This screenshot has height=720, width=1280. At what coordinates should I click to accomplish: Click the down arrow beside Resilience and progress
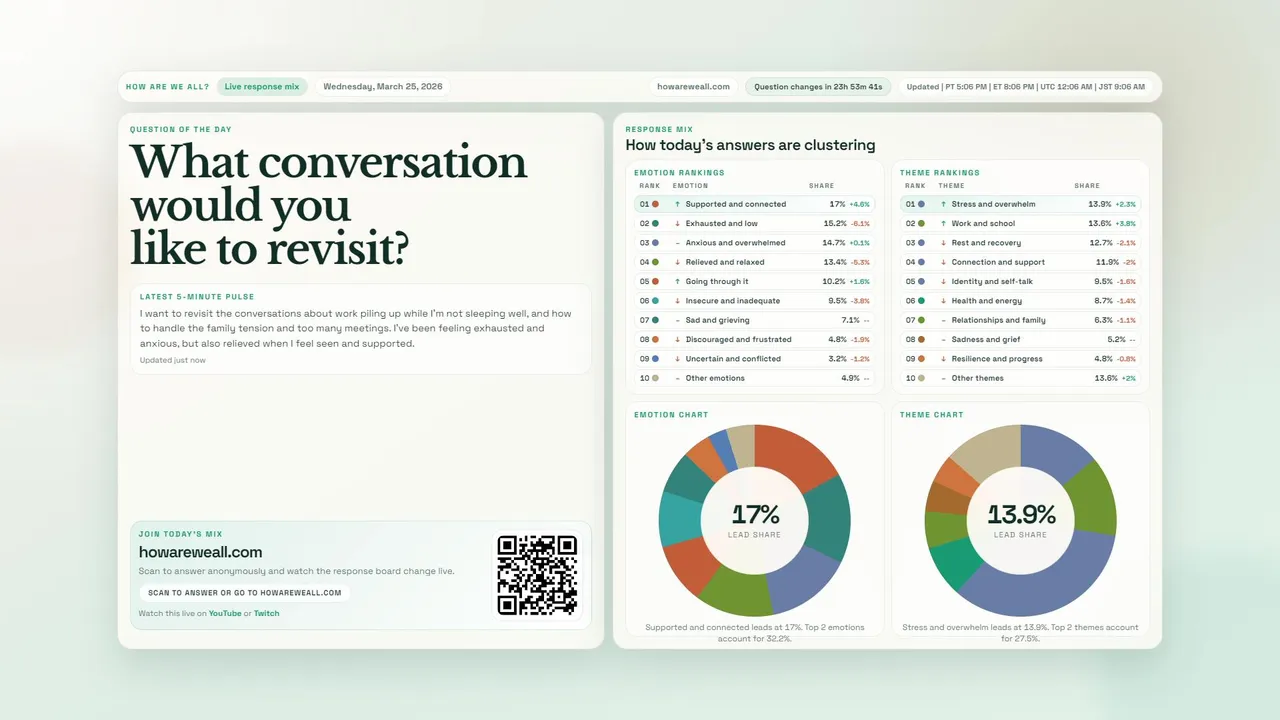pyautogui.click(x=943, y=359)
